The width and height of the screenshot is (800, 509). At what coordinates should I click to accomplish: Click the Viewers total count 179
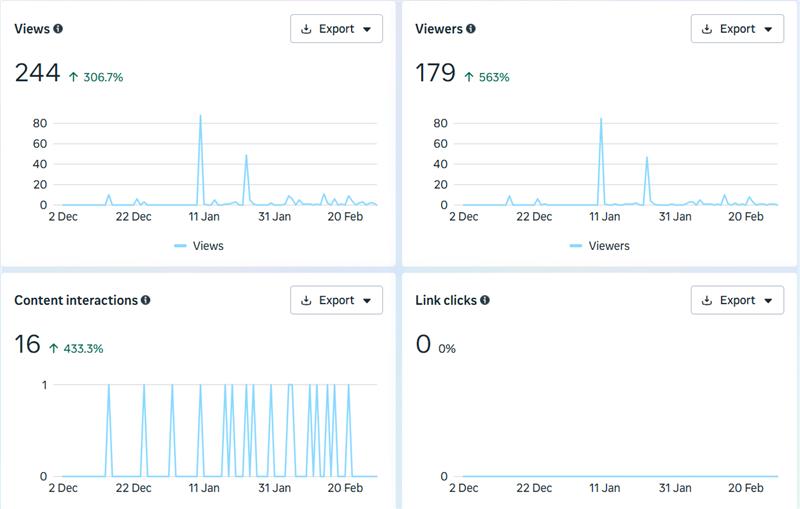(435, 73)
